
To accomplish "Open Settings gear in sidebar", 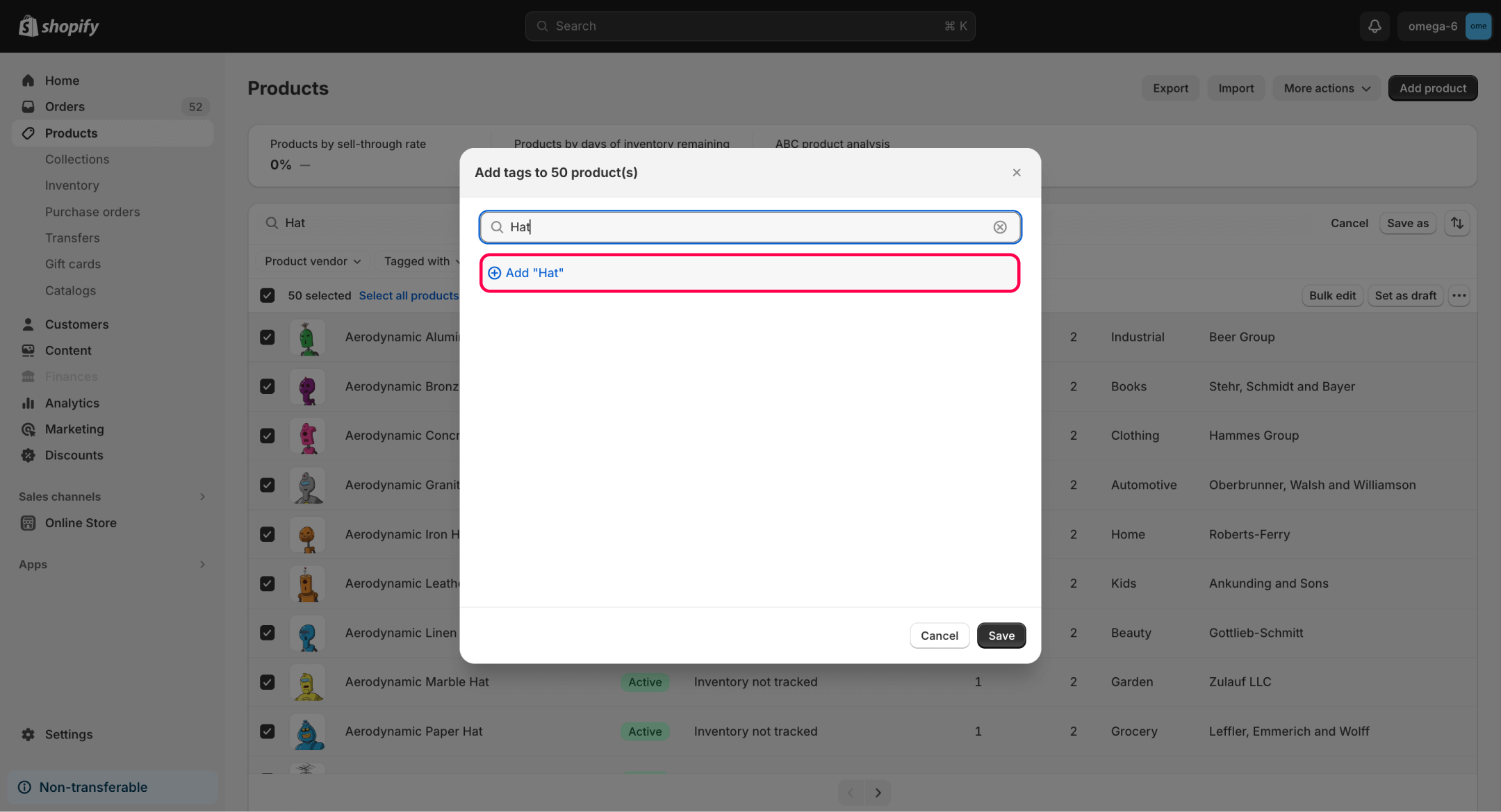I will coord(28,734).
